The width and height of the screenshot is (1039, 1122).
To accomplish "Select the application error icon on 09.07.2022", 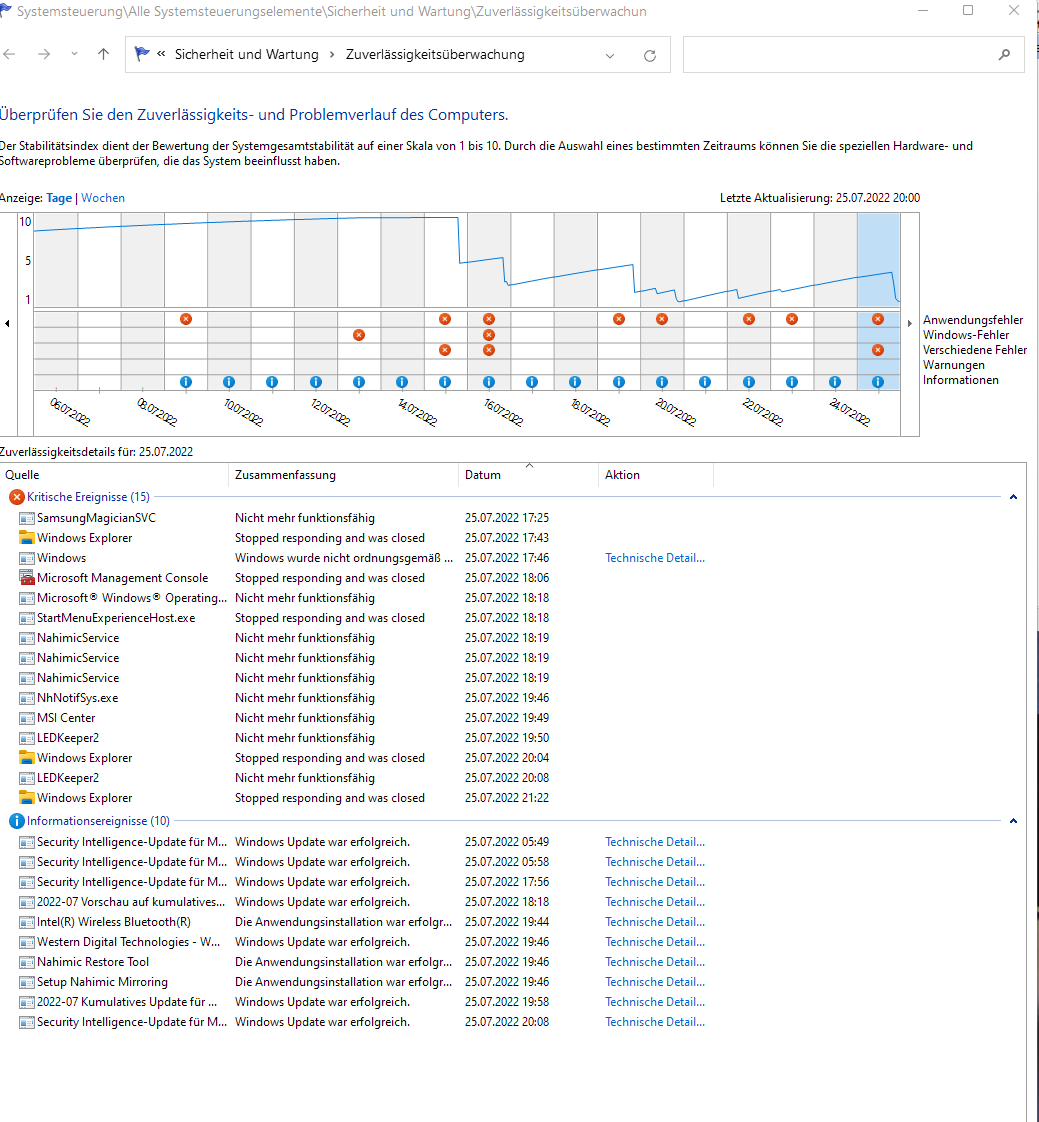I will click(186, 319).
